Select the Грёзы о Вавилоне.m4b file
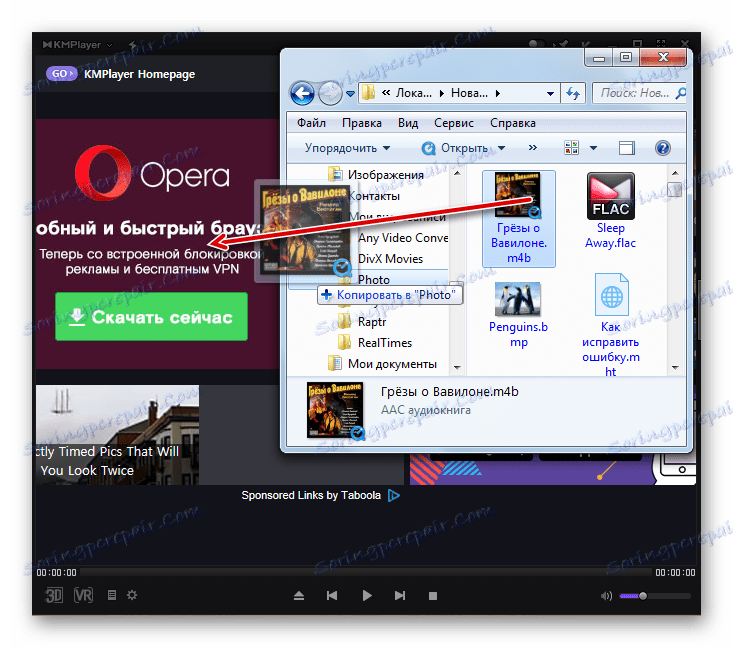733x648 pixels. pos(518,219)
